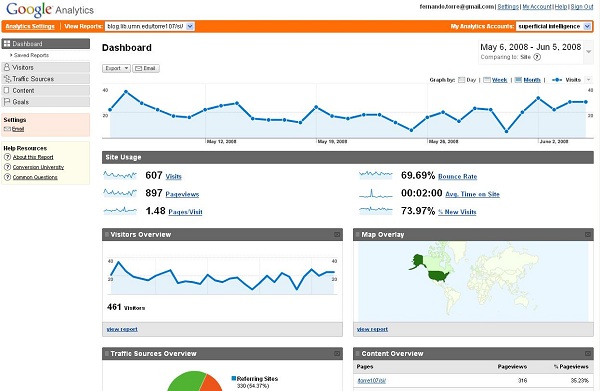Screen dimensions: 600x391
Task: Click the Referring Sites blue legend swatch
Action: click(x=233, y=379)
